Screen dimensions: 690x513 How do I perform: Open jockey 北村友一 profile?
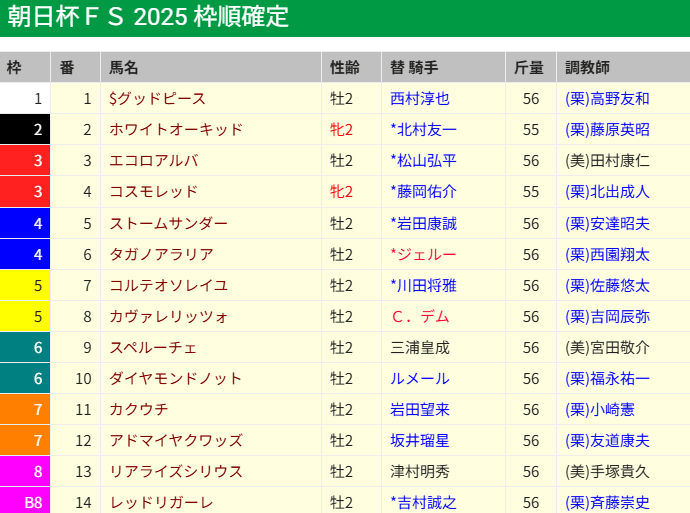(426, 129)
